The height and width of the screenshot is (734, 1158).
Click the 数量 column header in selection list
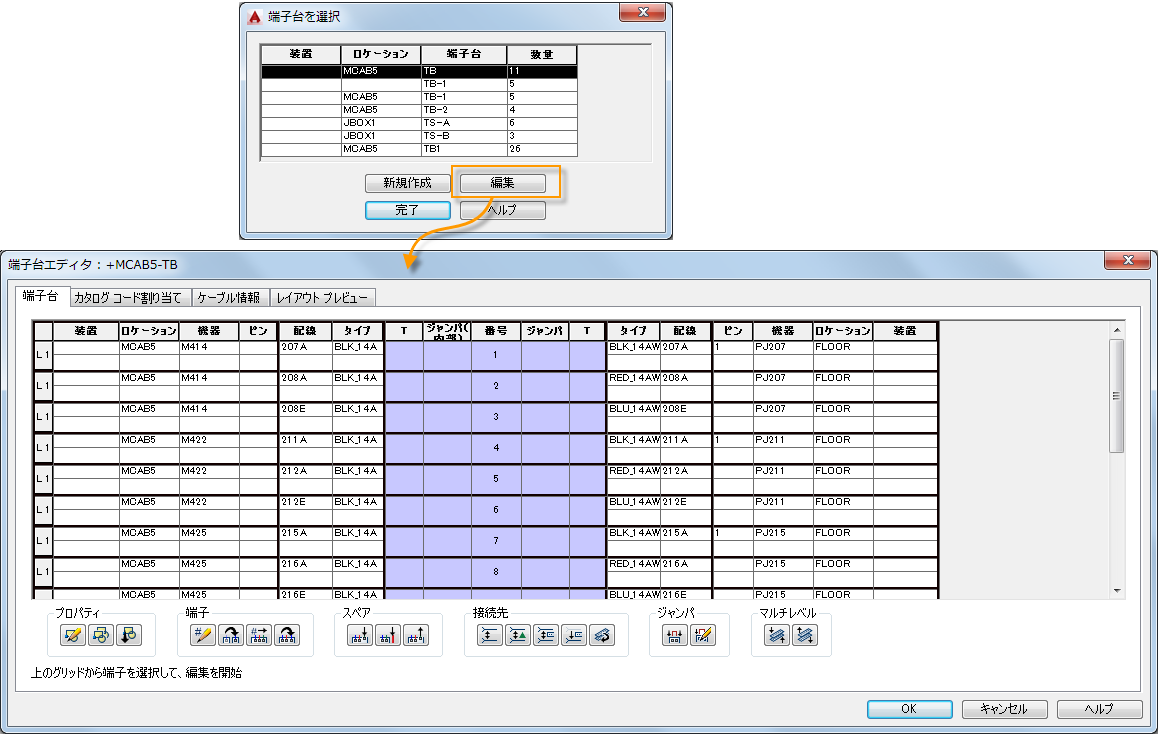pyautogui.click(x=542, y=55)
